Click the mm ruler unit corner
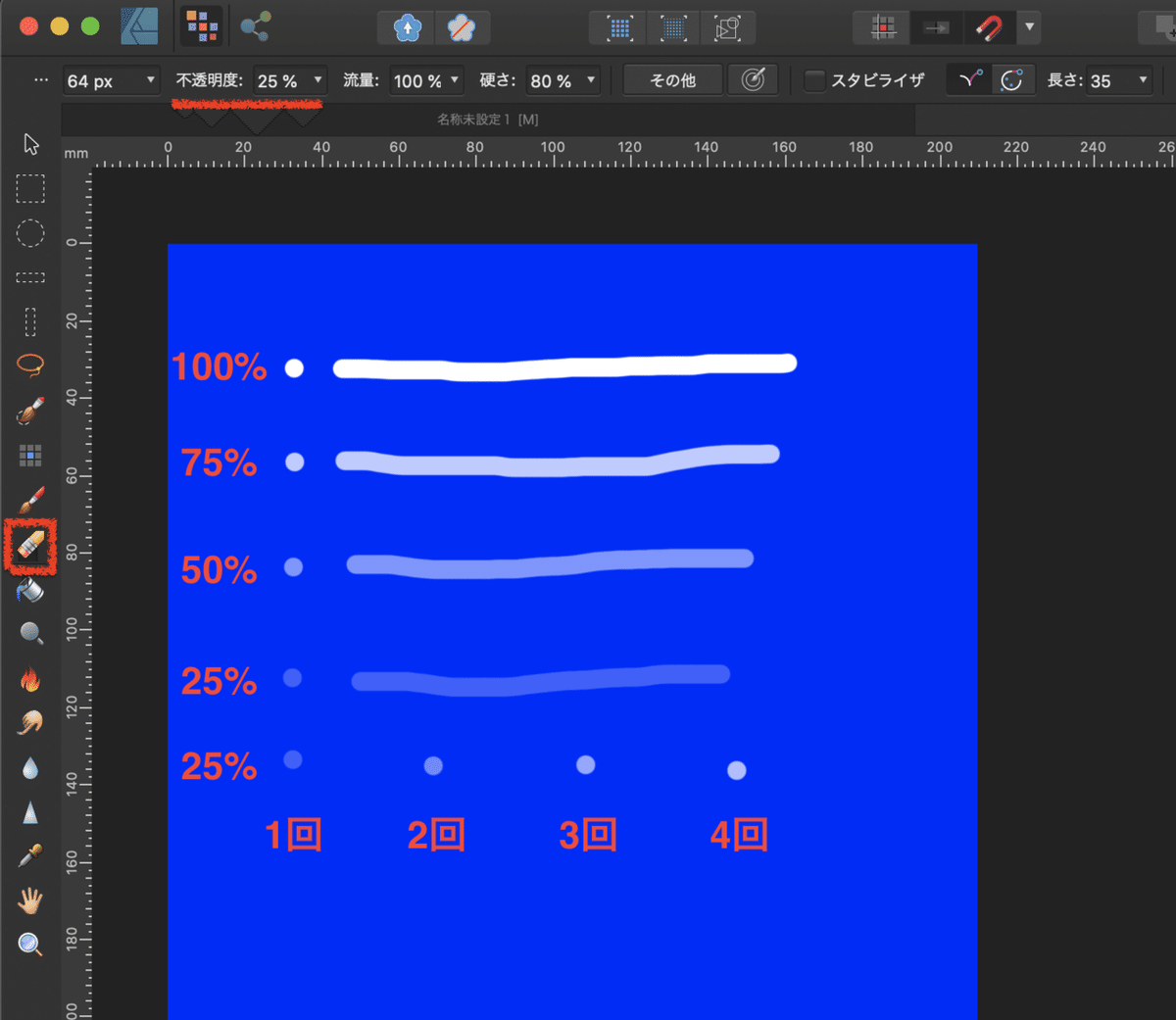The width and height of the screenshot is (1176, 1020). point(75,153)
